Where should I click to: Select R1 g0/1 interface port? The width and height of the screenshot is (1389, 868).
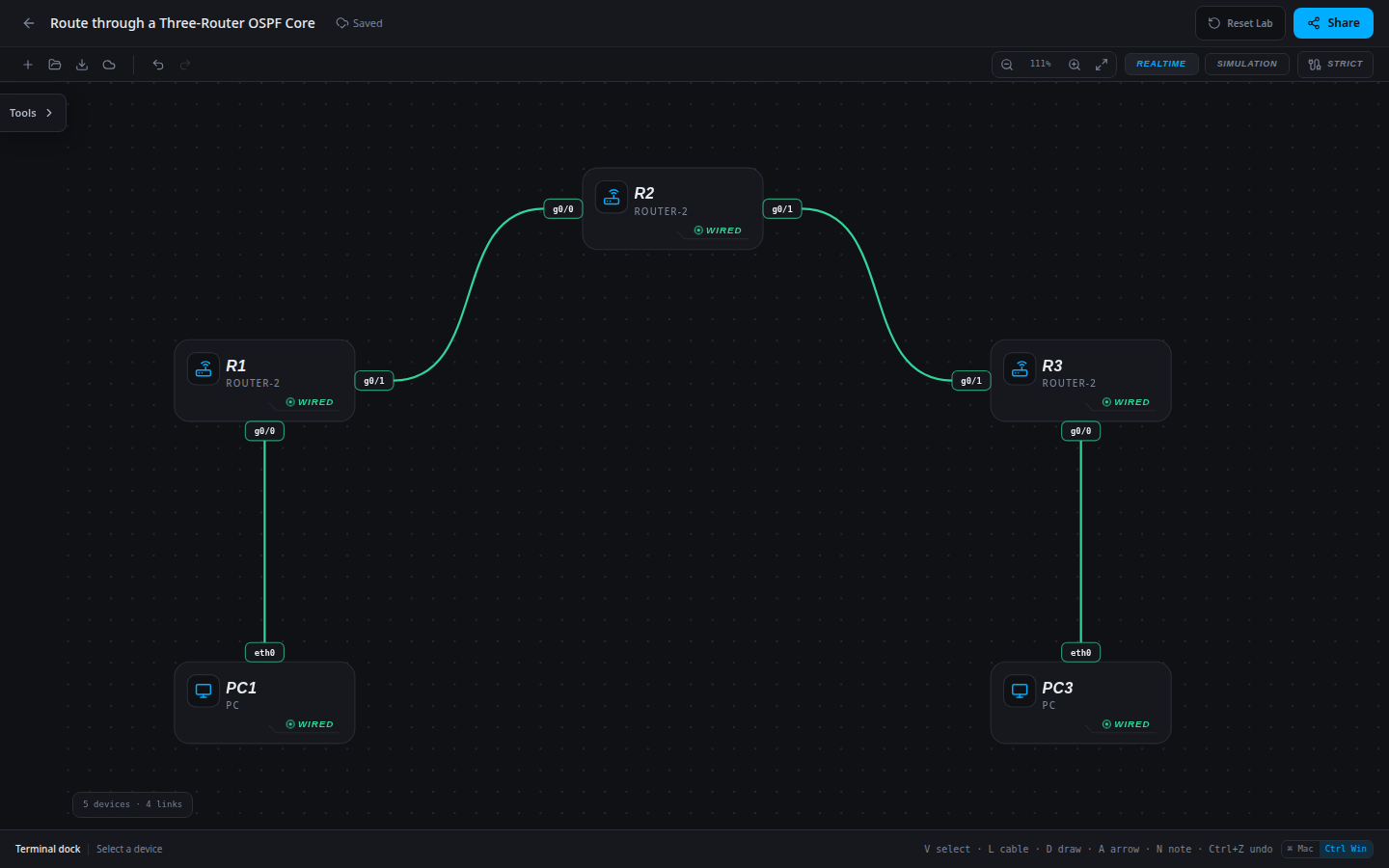point(374,381)
